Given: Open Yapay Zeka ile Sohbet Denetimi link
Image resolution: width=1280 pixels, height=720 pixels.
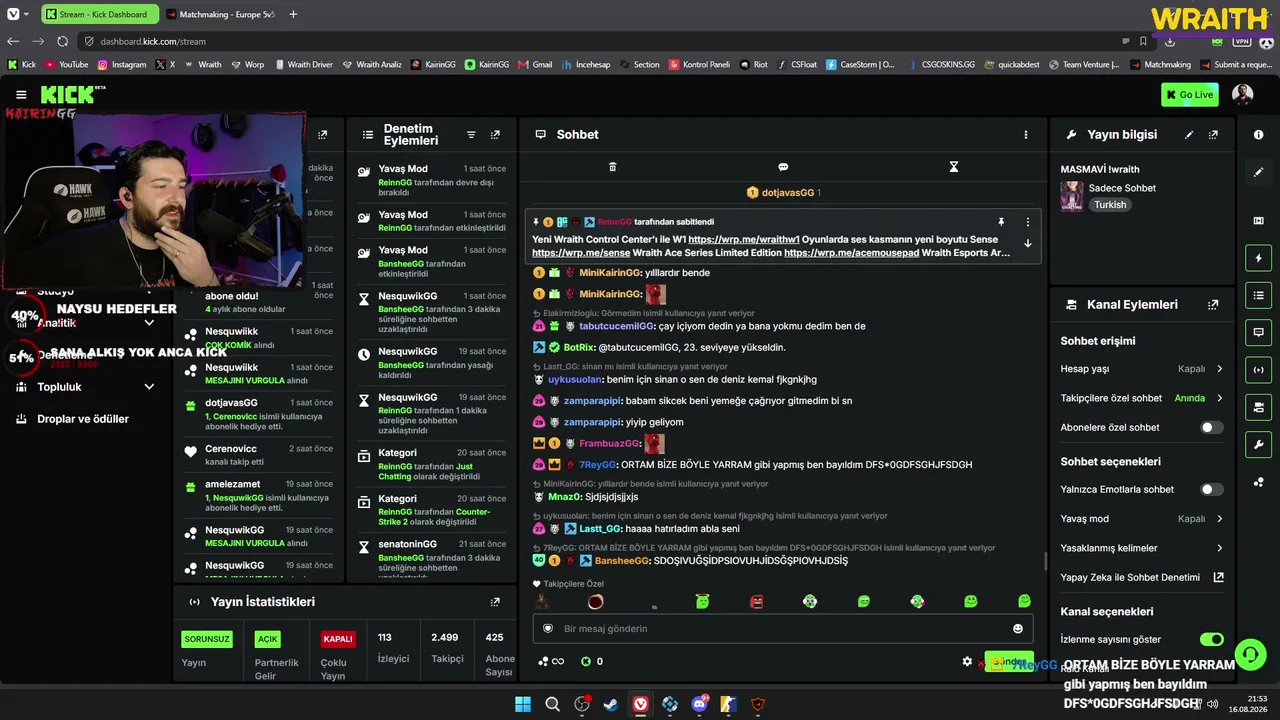Looking at the screenshot, I should (x=1142, y=577).
